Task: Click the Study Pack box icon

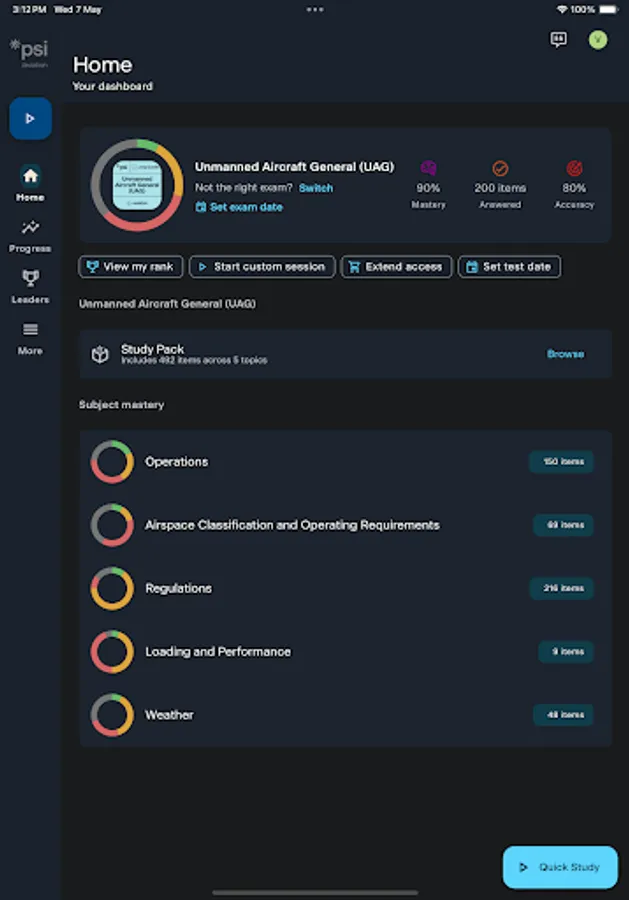Action: (x=100, y=354)
